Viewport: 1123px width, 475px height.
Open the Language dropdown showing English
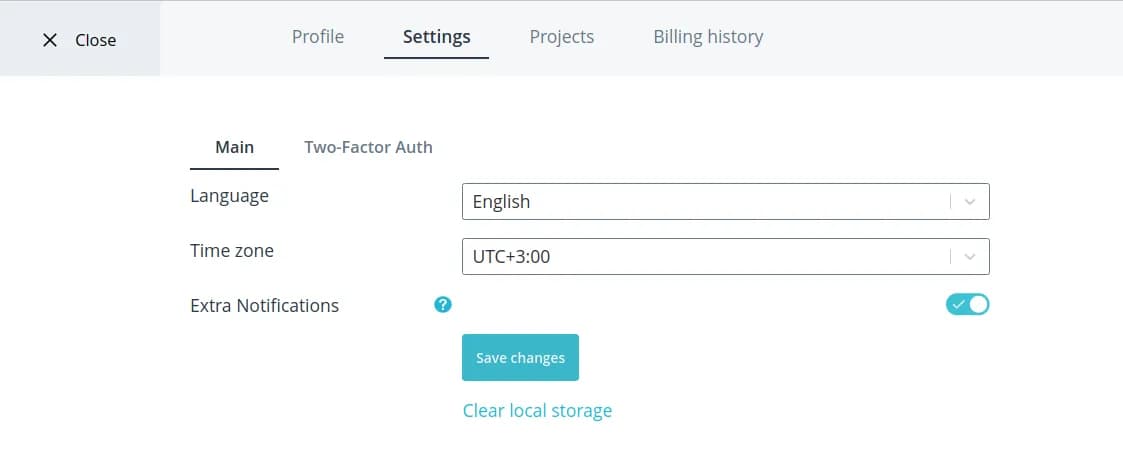(705, 201)
